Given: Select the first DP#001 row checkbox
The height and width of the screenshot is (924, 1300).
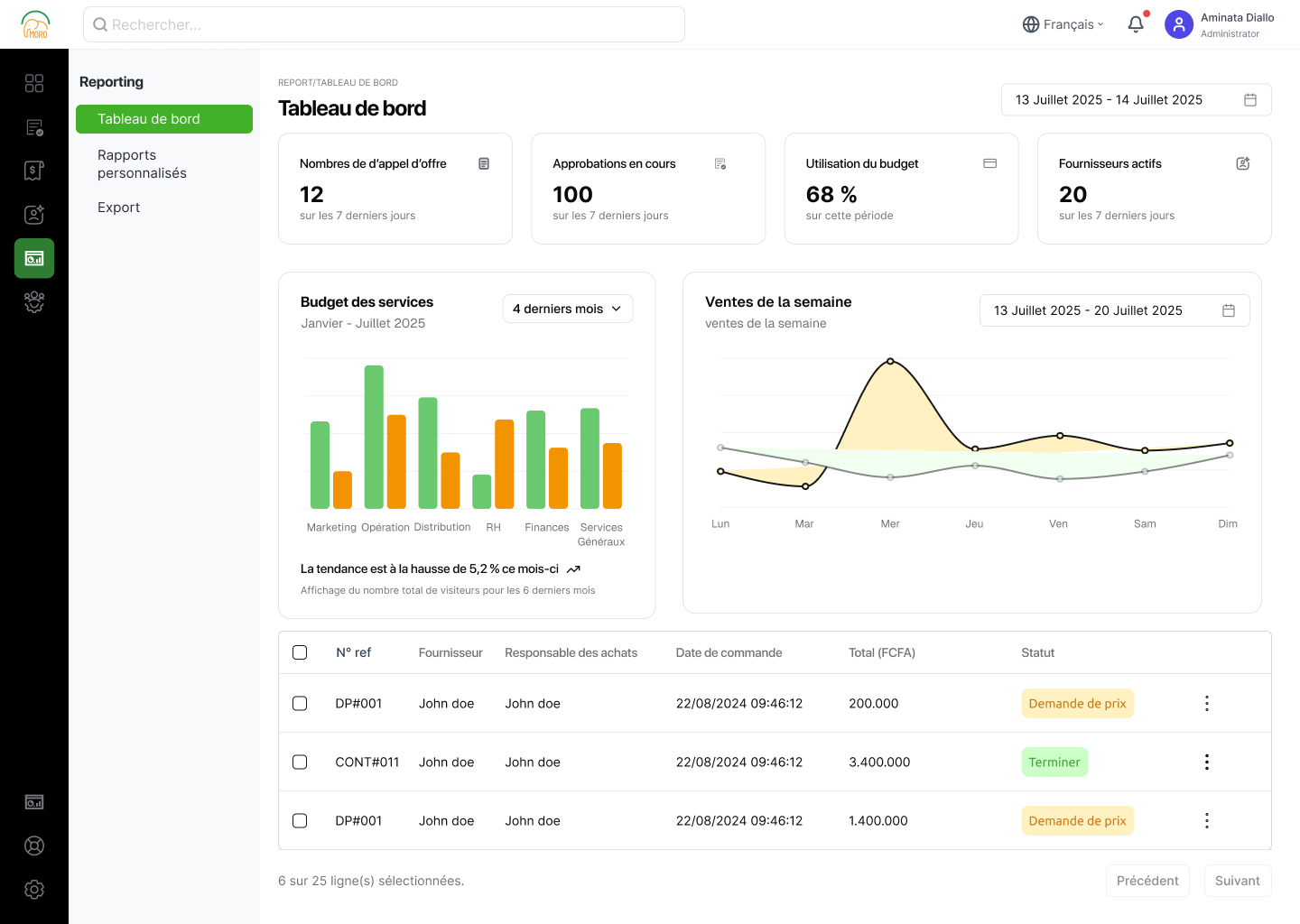Looking at the screenshot, I should [300, 703].
